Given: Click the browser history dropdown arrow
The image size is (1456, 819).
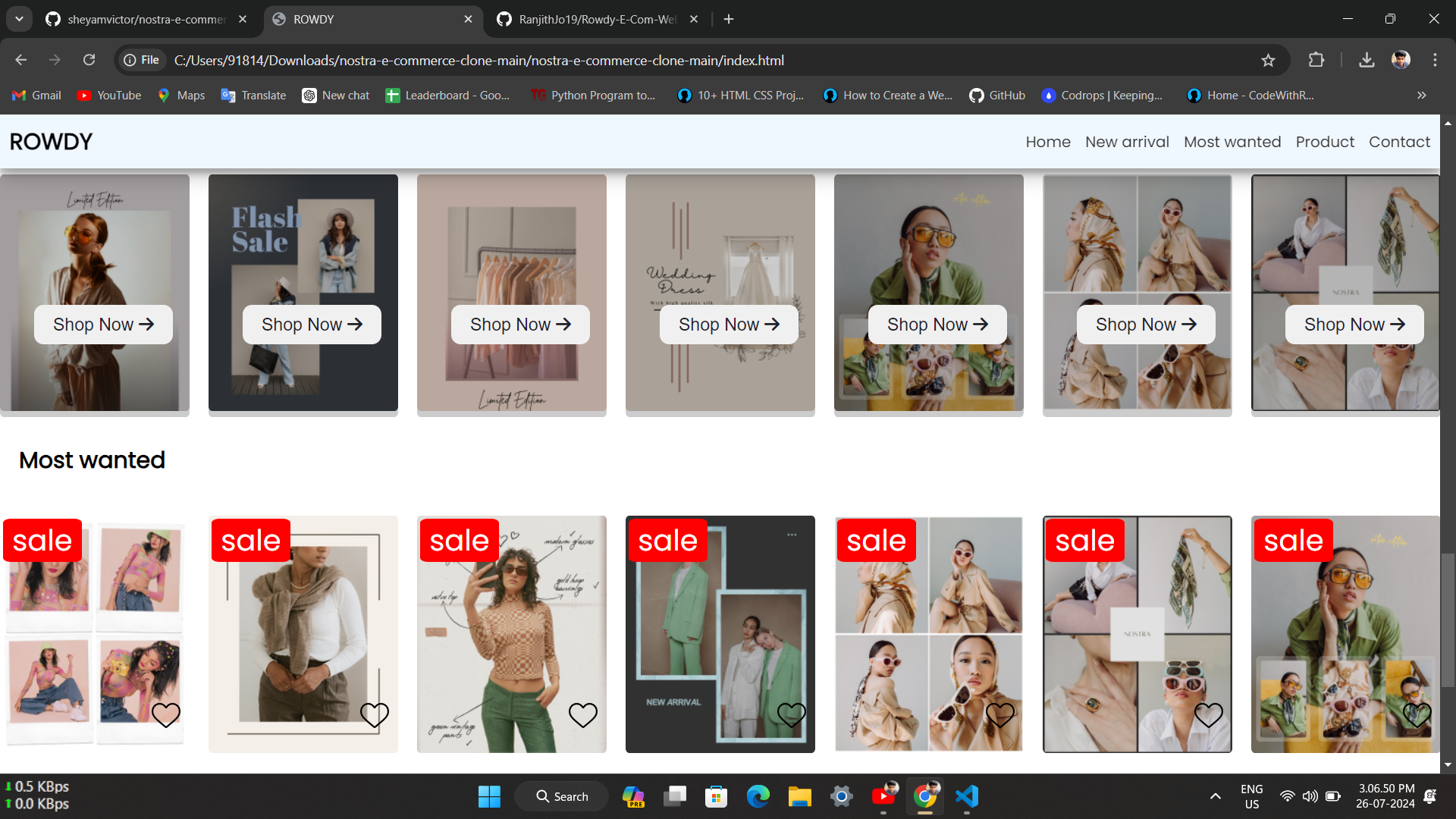Looking at the screenshot, I should tap(19, 19).
